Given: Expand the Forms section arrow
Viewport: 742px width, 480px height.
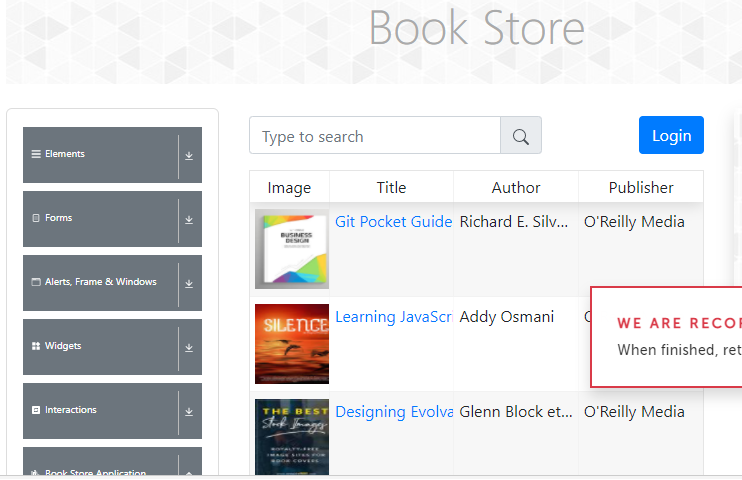Looking at the screenshot, I should click(x=189, y=220).
